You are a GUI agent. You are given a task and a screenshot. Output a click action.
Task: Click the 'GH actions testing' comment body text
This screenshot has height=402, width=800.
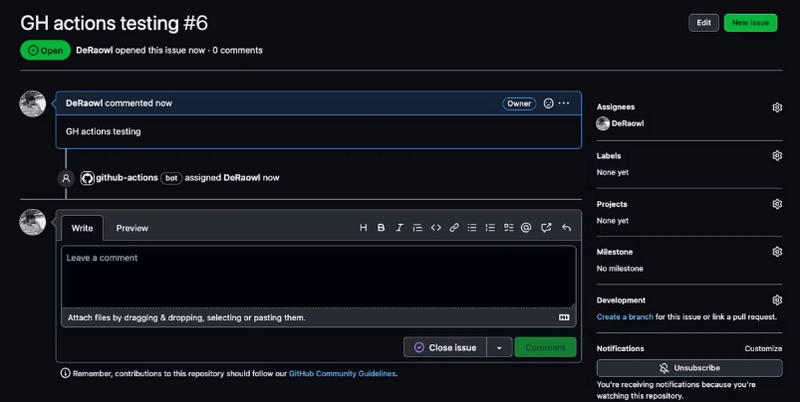point(103,131)
